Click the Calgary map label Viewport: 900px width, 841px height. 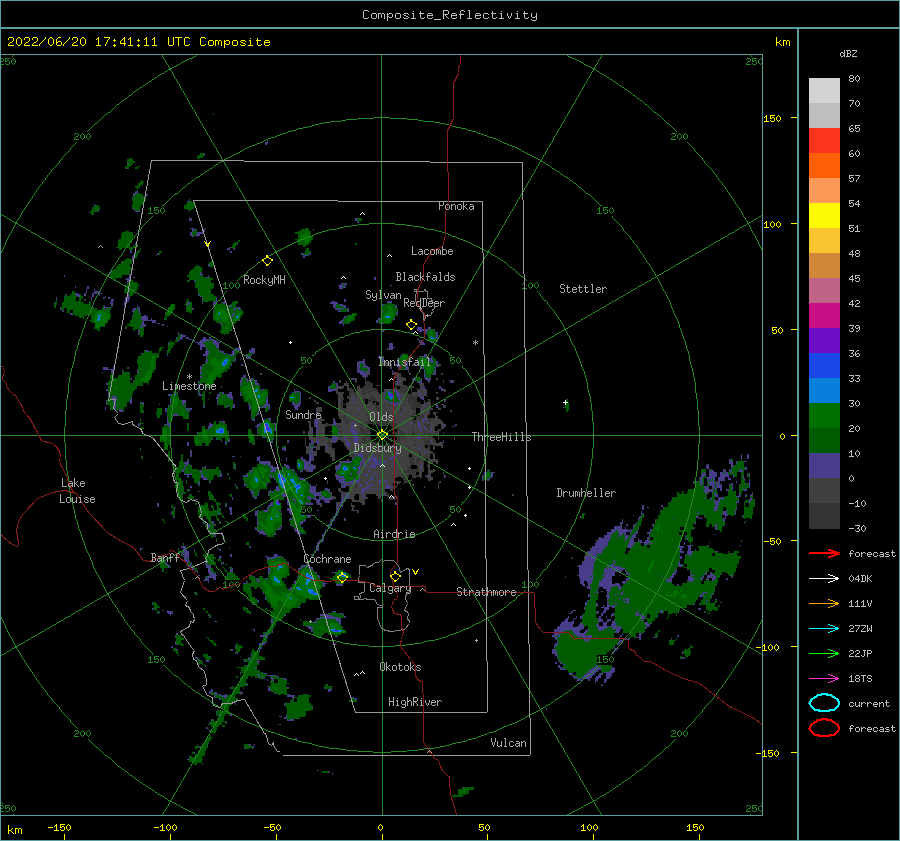pyautogui.click(x=390, y=588)
